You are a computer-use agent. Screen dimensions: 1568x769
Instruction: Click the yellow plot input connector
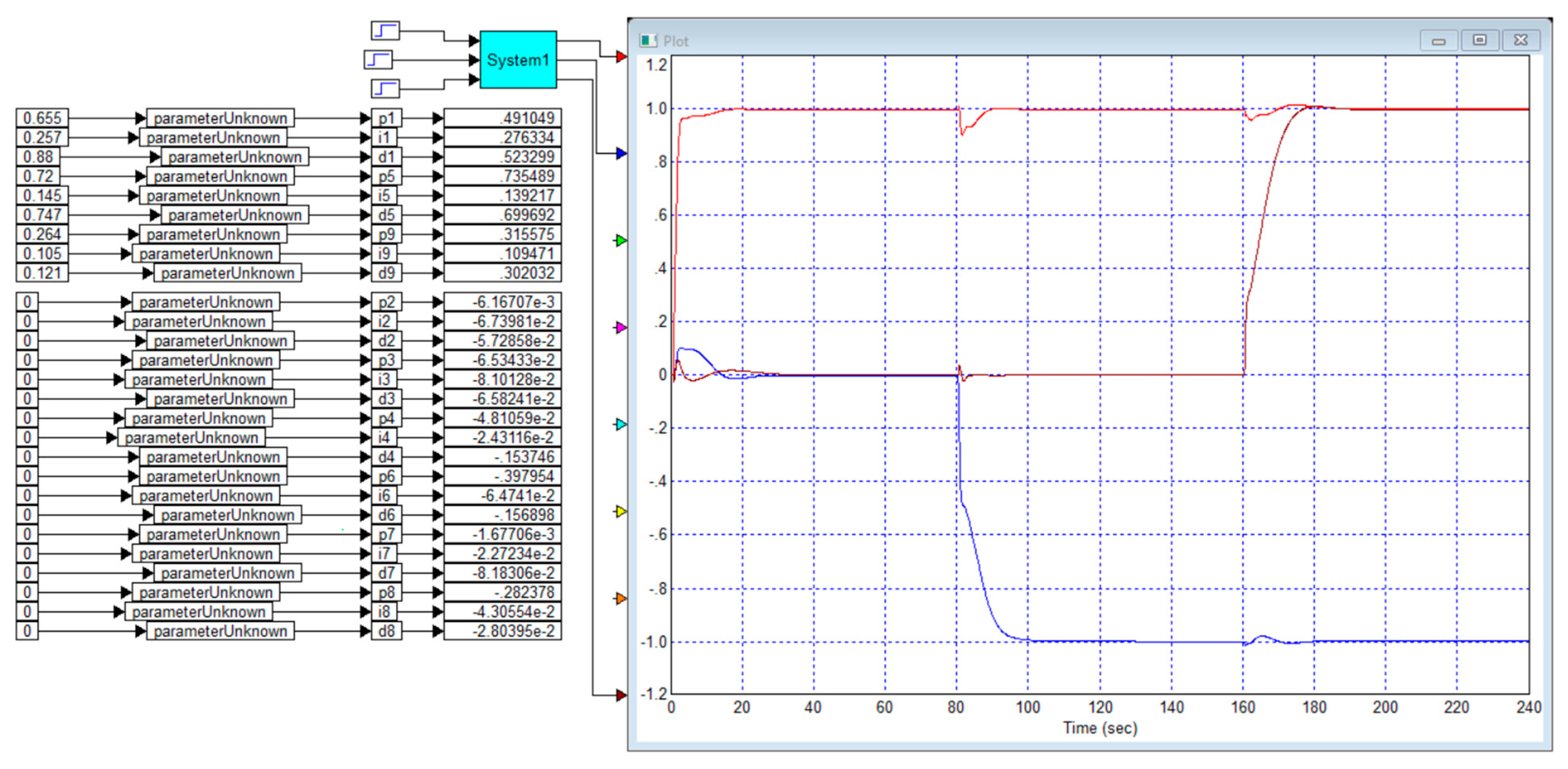(621, 511)
